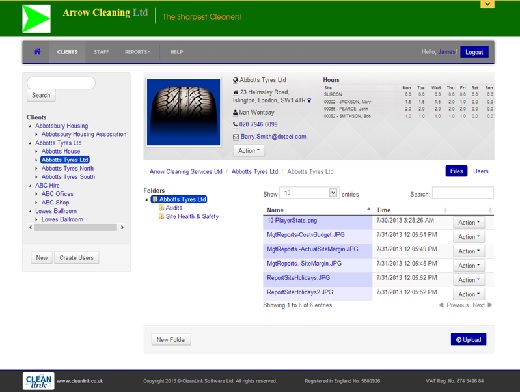Click the James username link
The image size is (520, 392).
(x=447, y=52)
